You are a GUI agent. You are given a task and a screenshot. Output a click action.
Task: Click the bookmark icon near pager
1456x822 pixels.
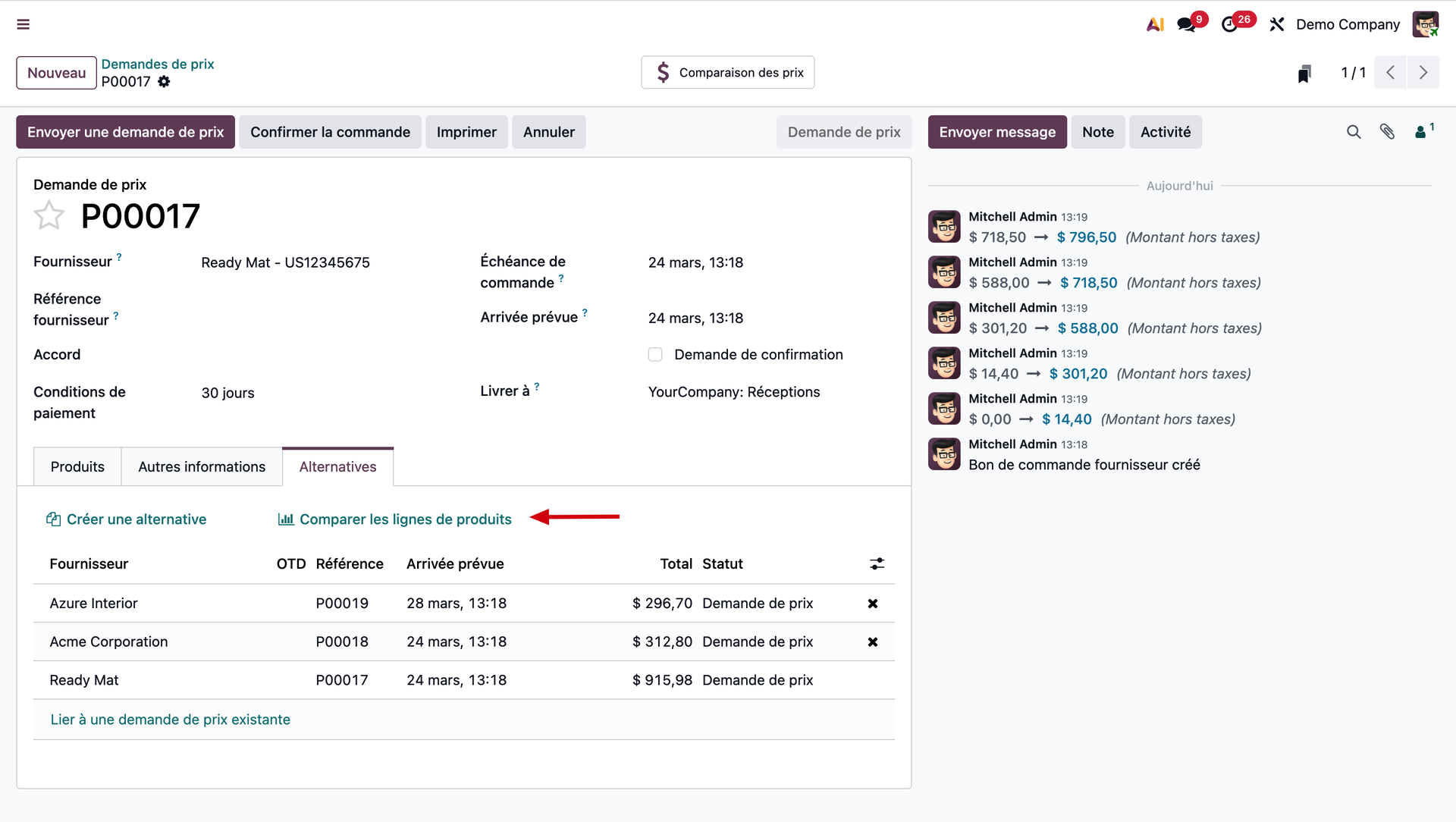pos(1304,73)
